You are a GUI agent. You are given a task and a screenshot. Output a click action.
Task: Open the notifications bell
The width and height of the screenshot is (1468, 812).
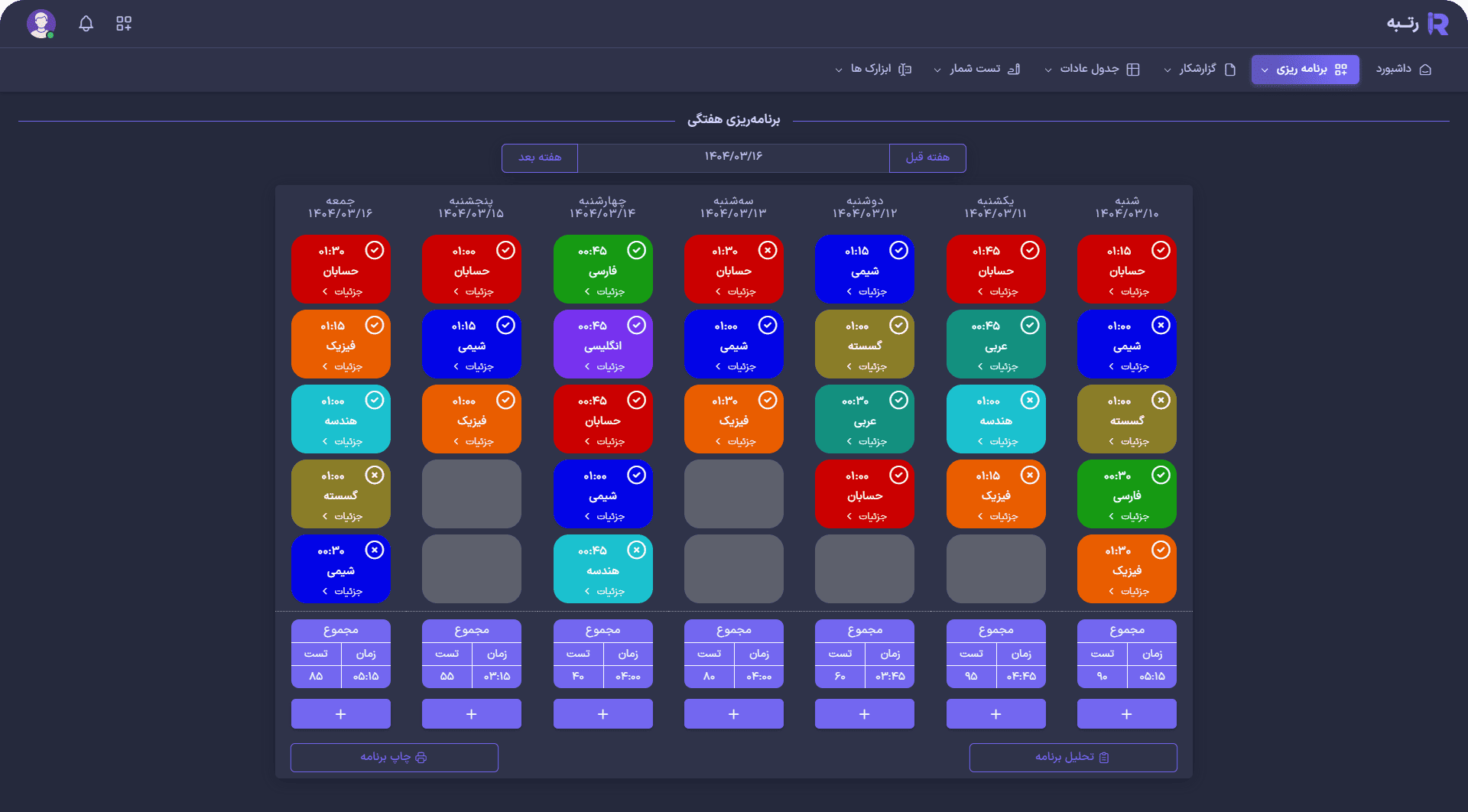86,24
